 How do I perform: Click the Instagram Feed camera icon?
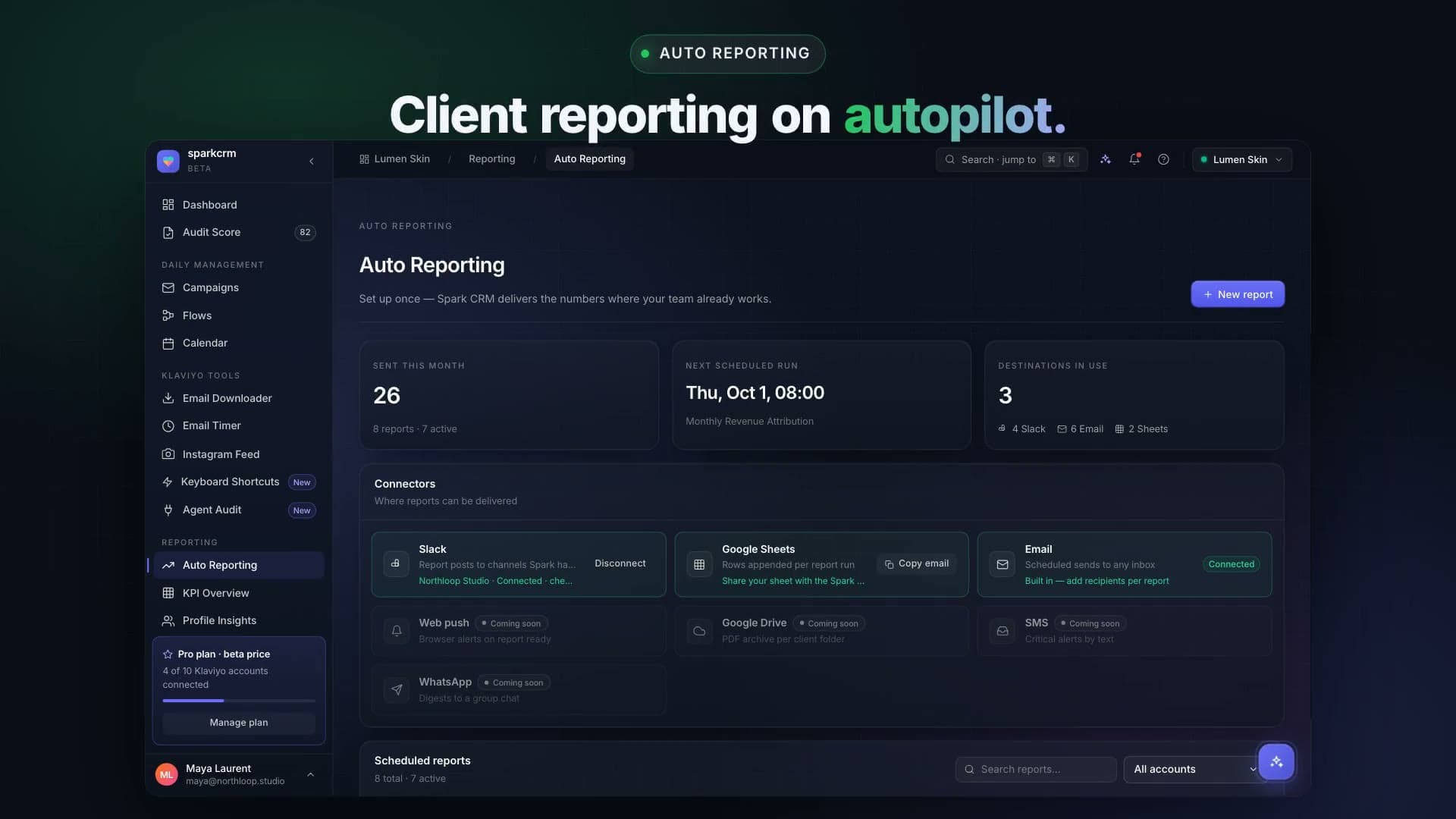[168, 454]
